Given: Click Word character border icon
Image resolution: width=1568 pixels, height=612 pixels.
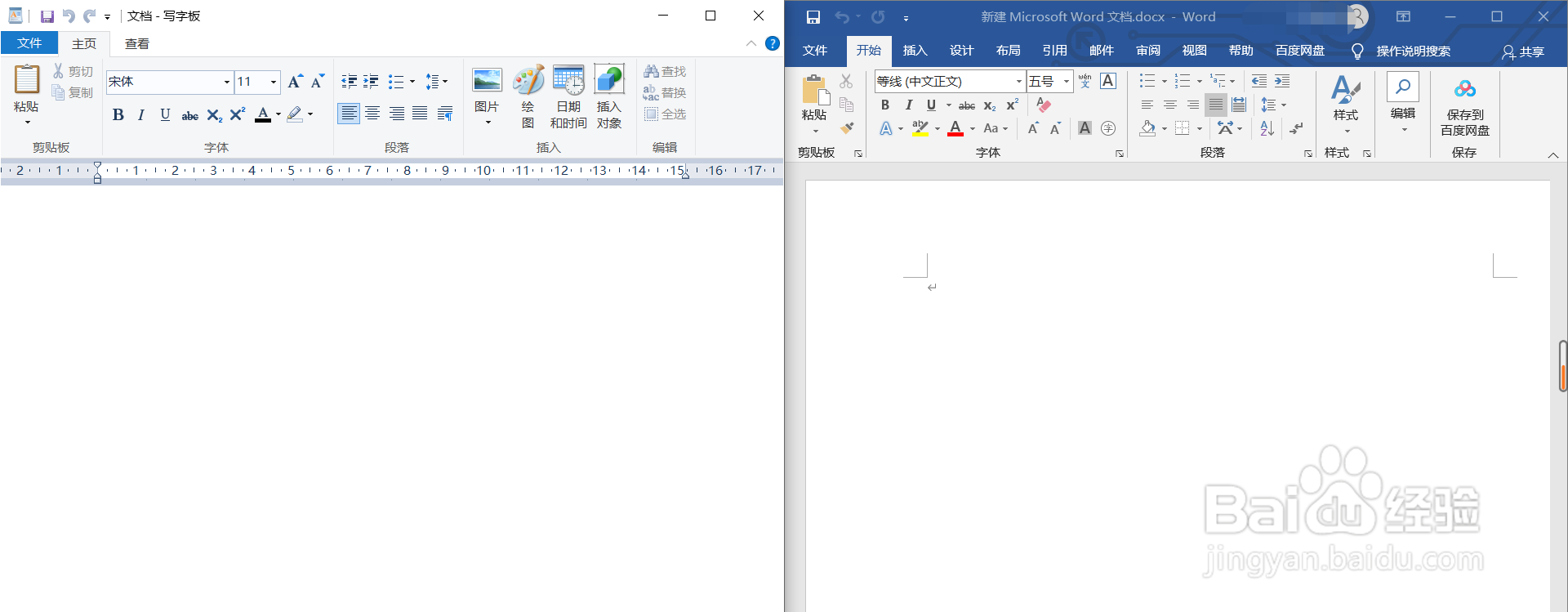Looking at the screenshot, I should 1108,81.
